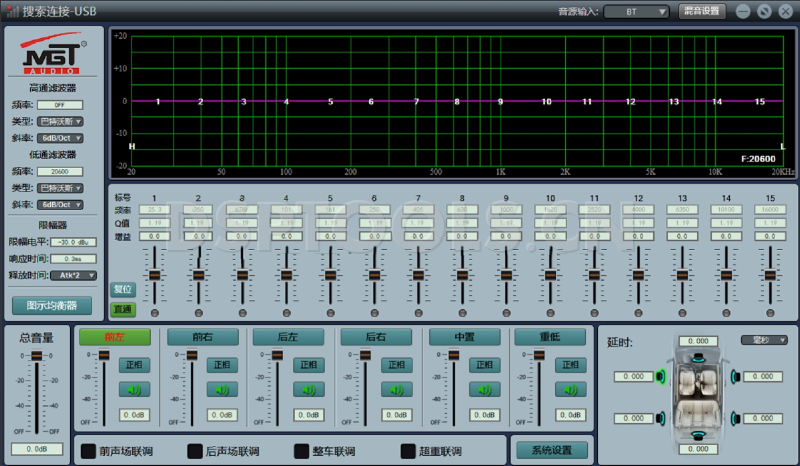Click the low-pass filter 频率 field showing 20600
The height and width of the screenshot is (466, 800).
click(59, 171)
